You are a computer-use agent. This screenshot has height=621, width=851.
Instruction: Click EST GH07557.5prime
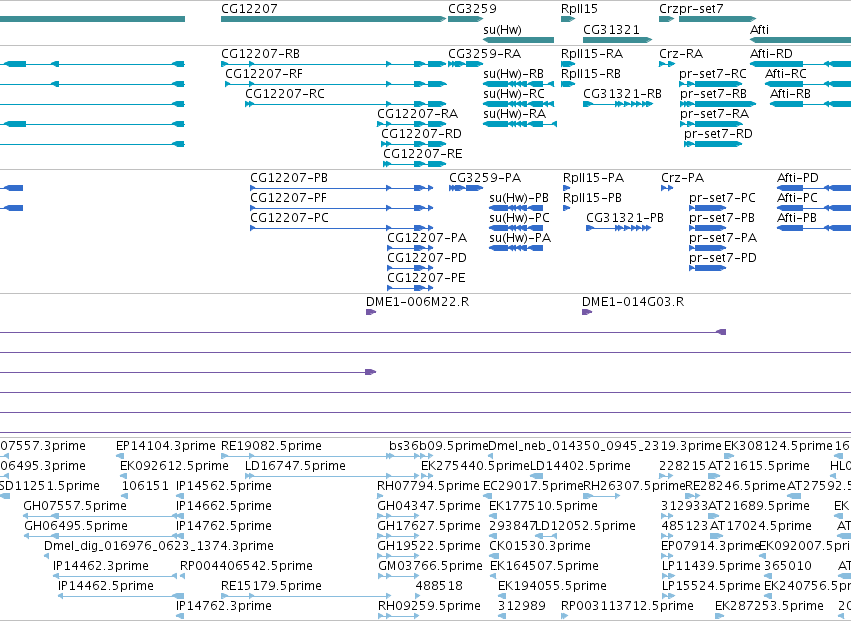coord(104,516)
